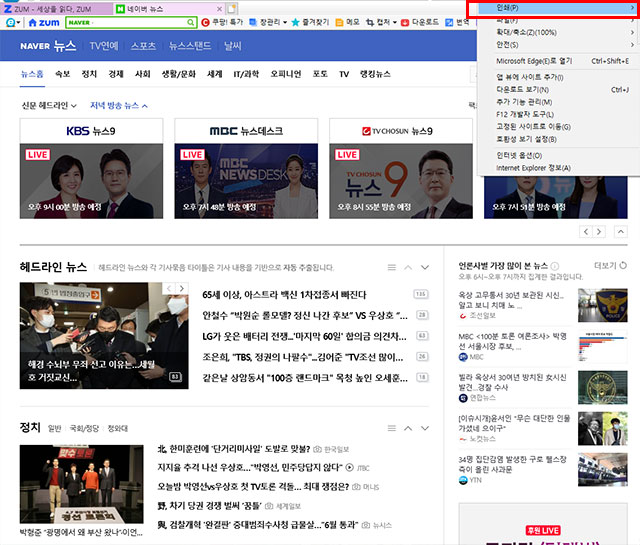Image resolution: width=640 pixels, height=545 pixels.
Task: Open article 65세 이상, 아스트라 백신 headline
Action: [x=284, y=295]
